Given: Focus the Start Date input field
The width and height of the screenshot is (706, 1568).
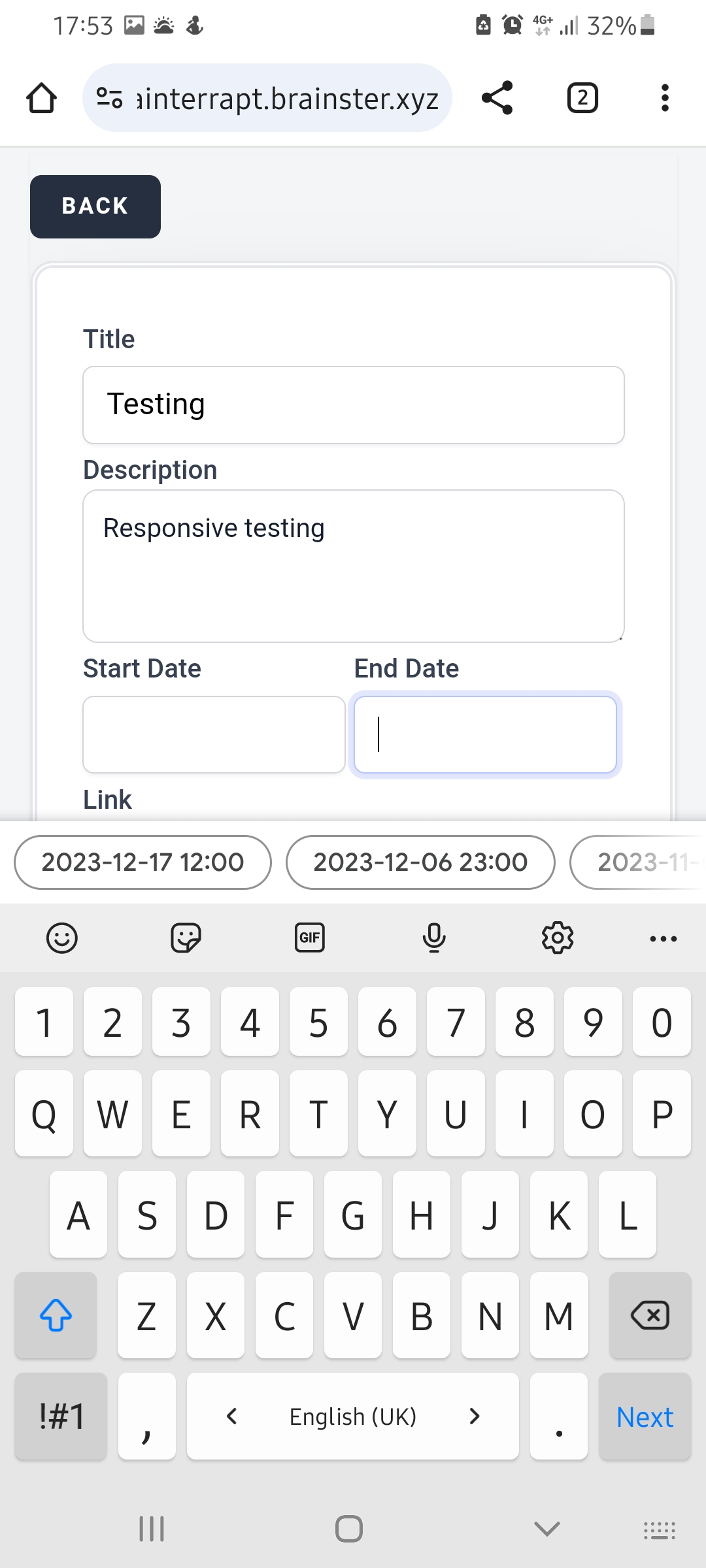Looking at the screenshot, I should coord(214,734).
